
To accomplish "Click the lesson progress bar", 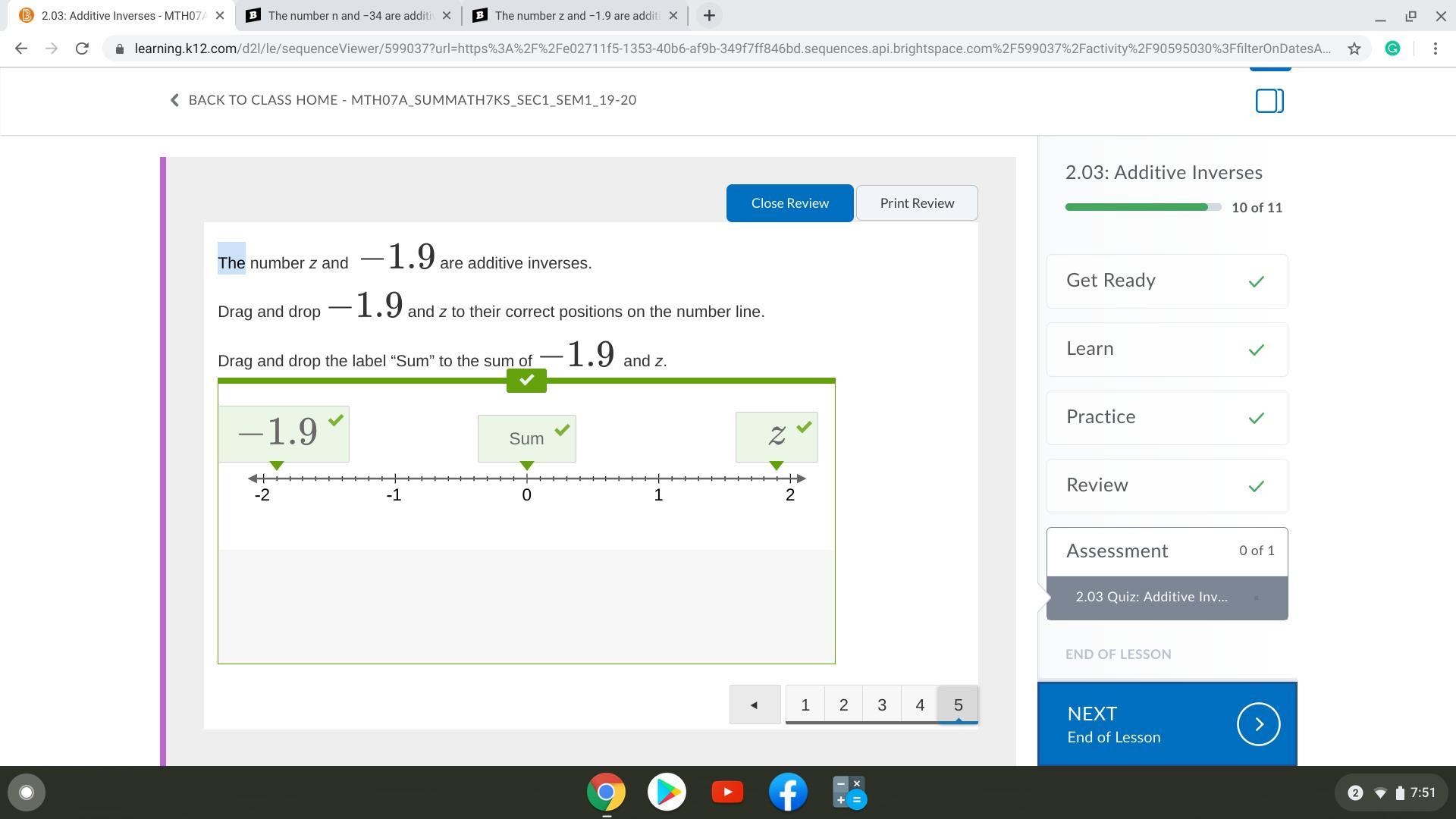I will (1142, 207).
